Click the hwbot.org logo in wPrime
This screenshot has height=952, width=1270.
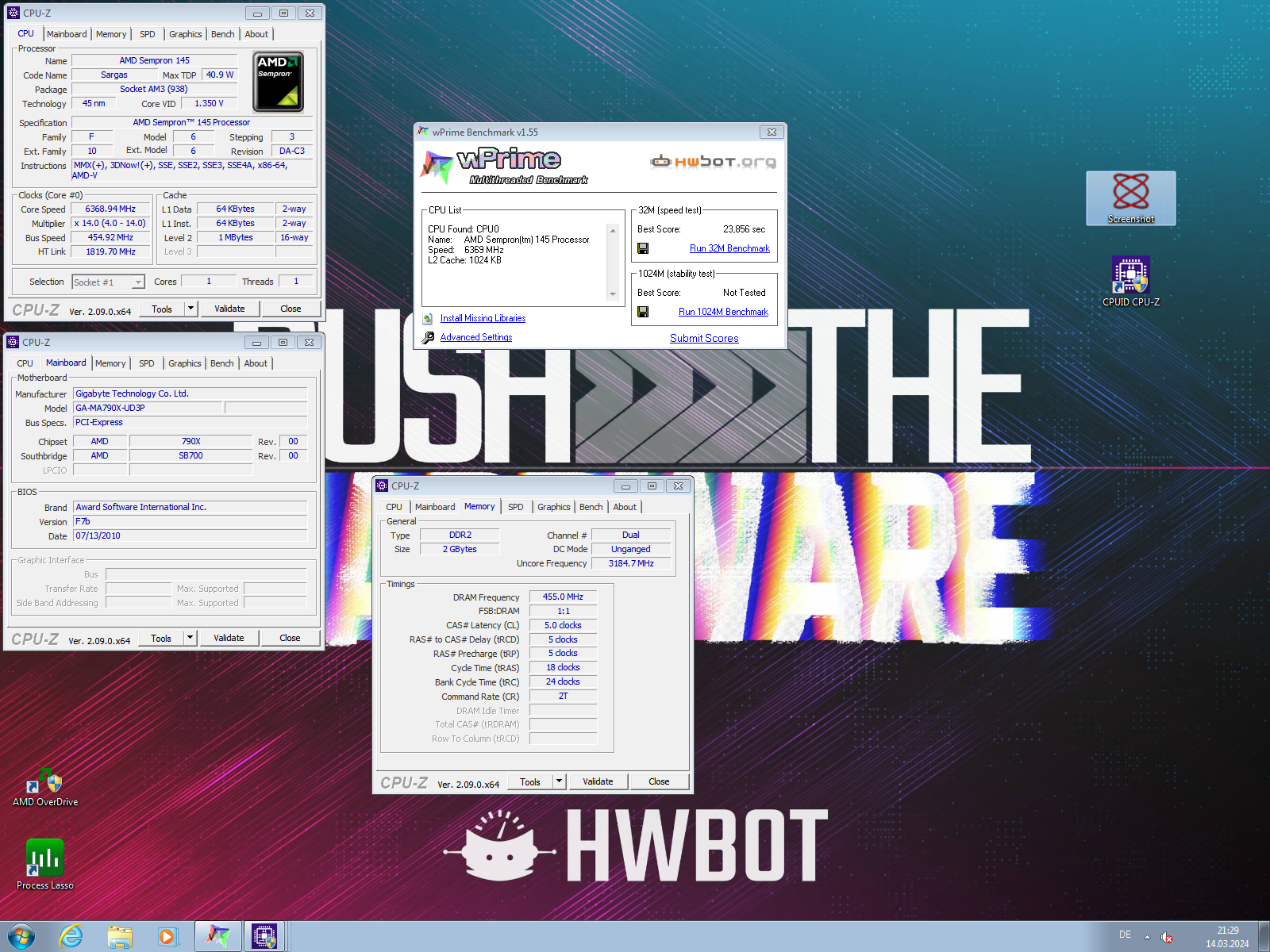[713, 162]
